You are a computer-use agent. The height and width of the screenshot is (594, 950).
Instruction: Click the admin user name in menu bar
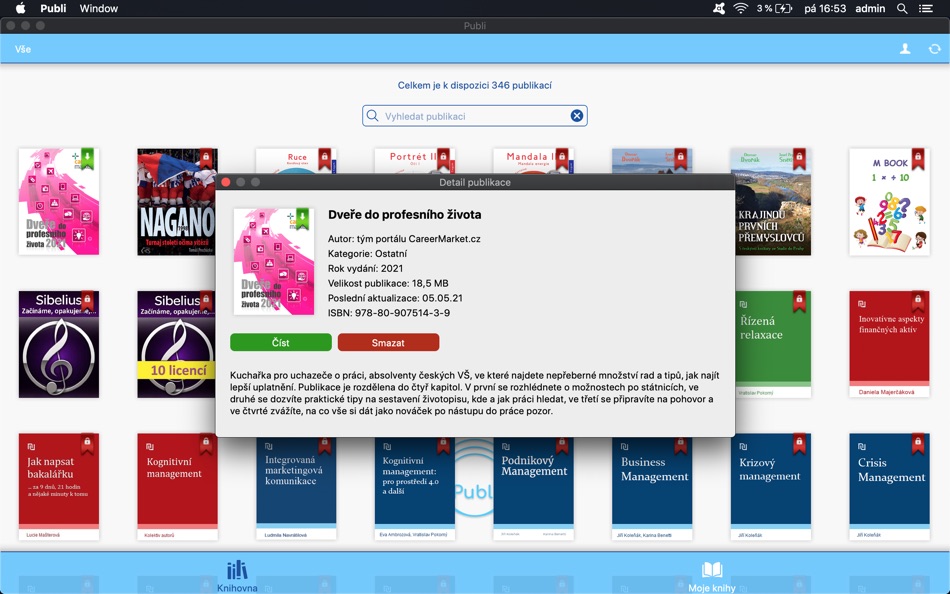(x=870, y=8)
